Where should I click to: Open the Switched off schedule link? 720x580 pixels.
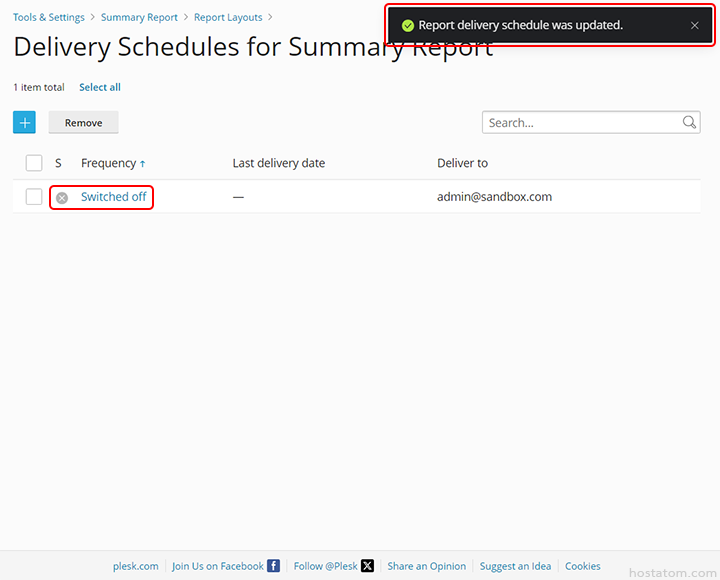(113, 197)
